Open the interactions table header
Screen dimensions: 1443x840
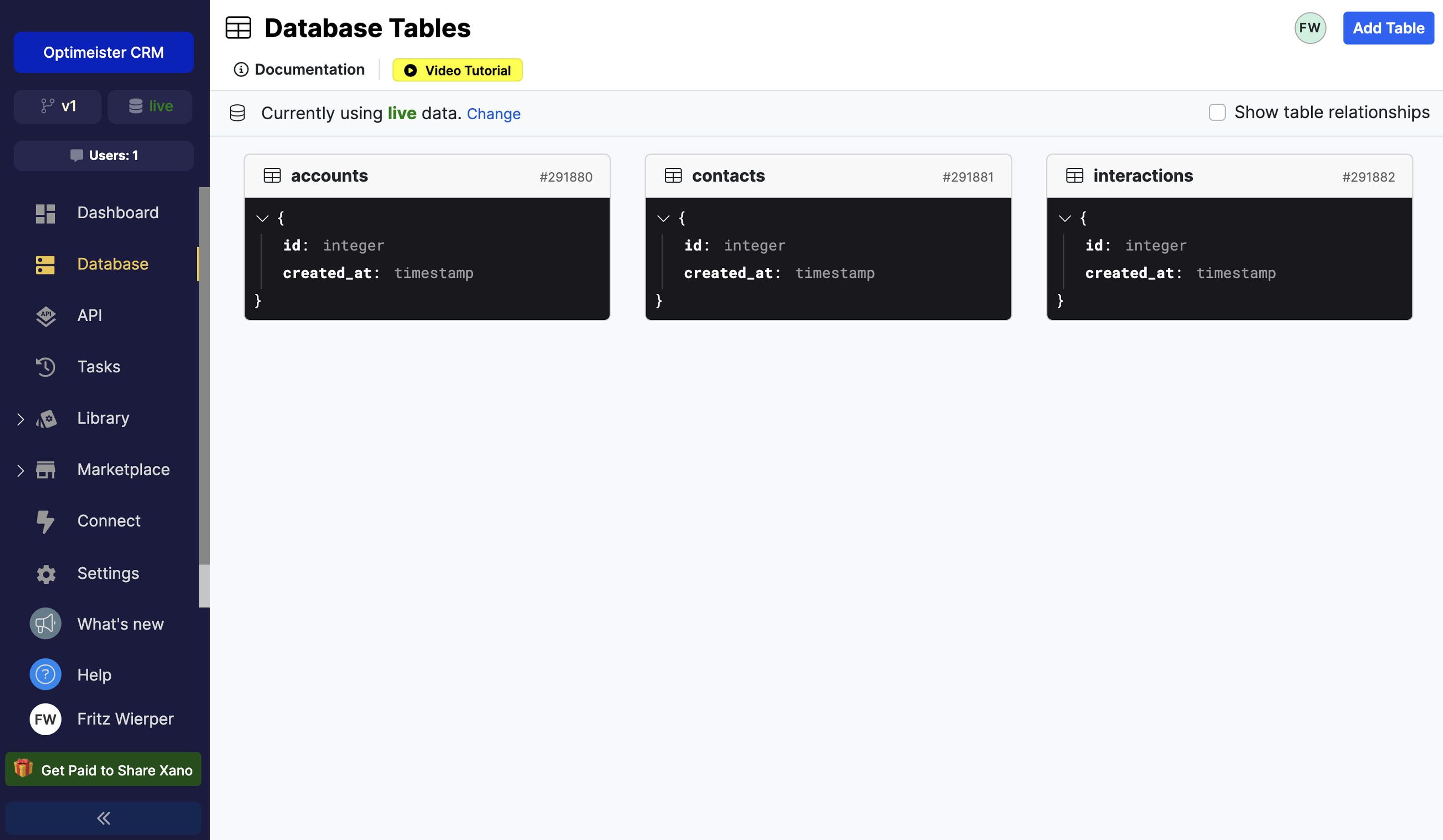[x=1142, y=176]
